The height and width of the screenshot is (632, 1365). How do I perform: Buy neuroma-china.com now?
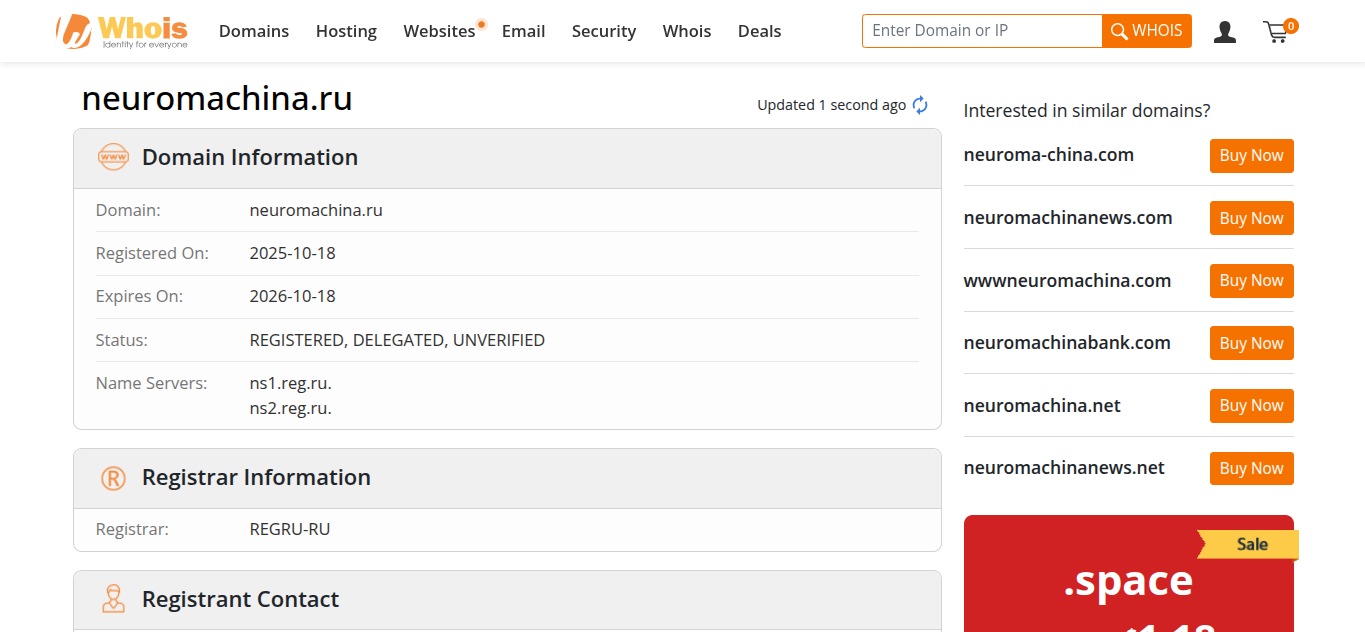click(1251, 156)
